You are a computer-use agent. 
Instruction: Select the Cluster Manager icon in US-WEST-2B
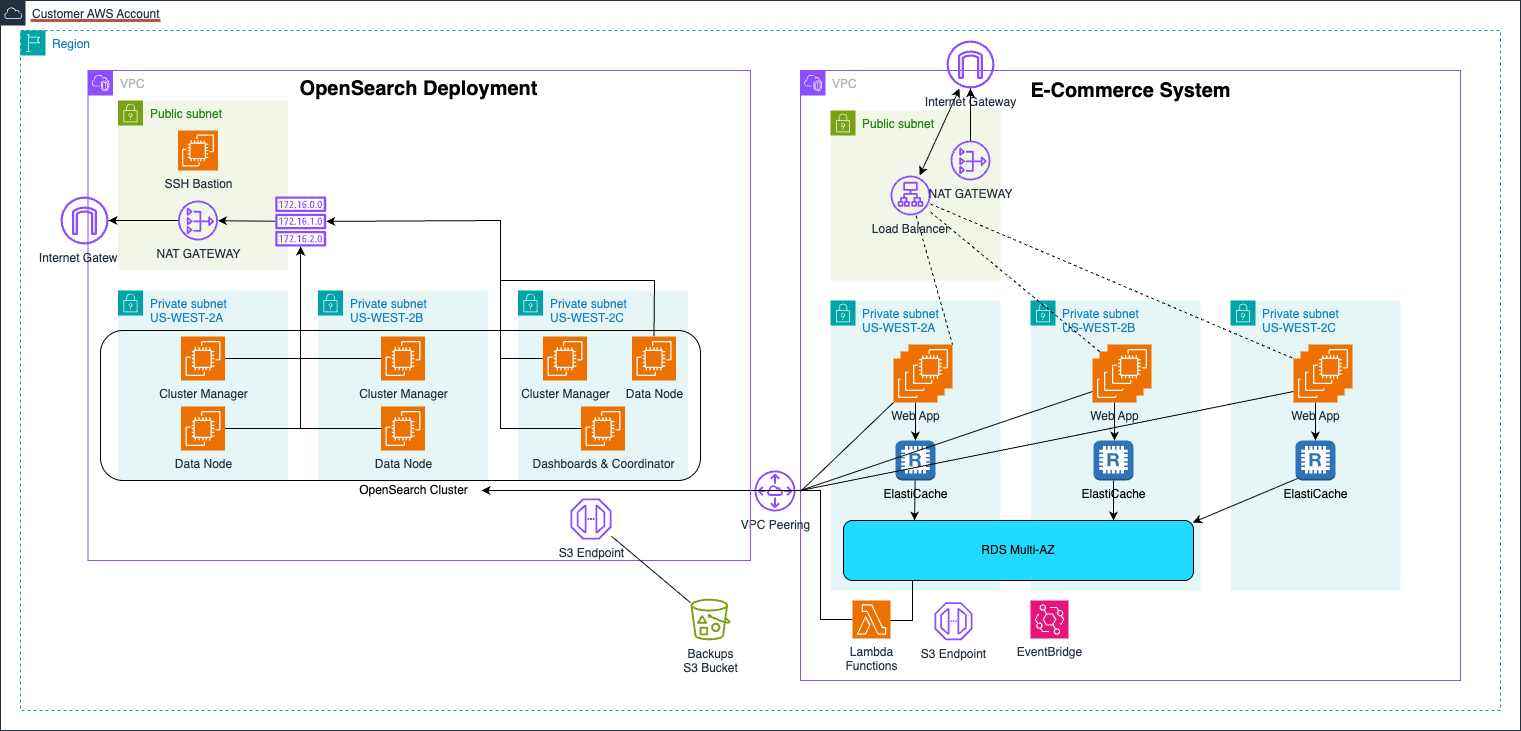click(x=403, y=358)
